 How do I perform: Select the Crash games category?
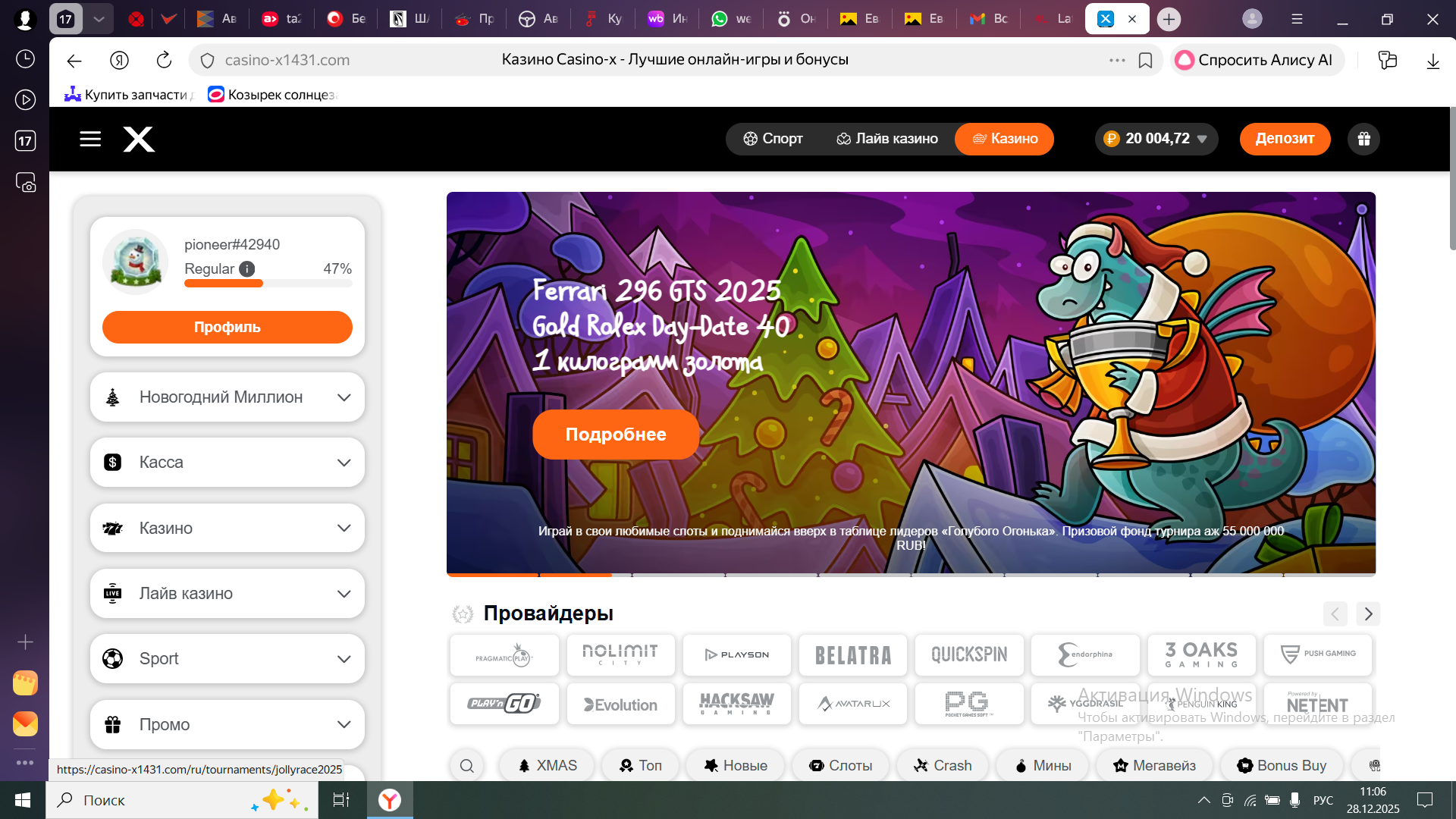(x=943, y=766)
